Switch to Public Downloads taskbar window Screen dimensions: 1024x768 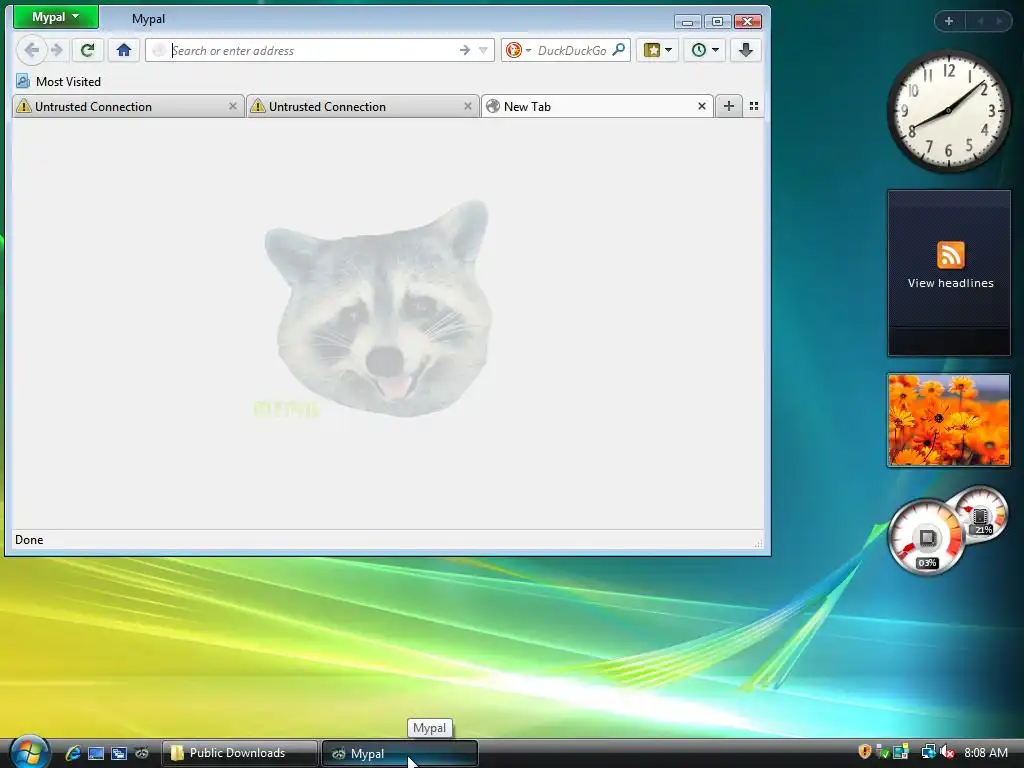pos(239,753)
